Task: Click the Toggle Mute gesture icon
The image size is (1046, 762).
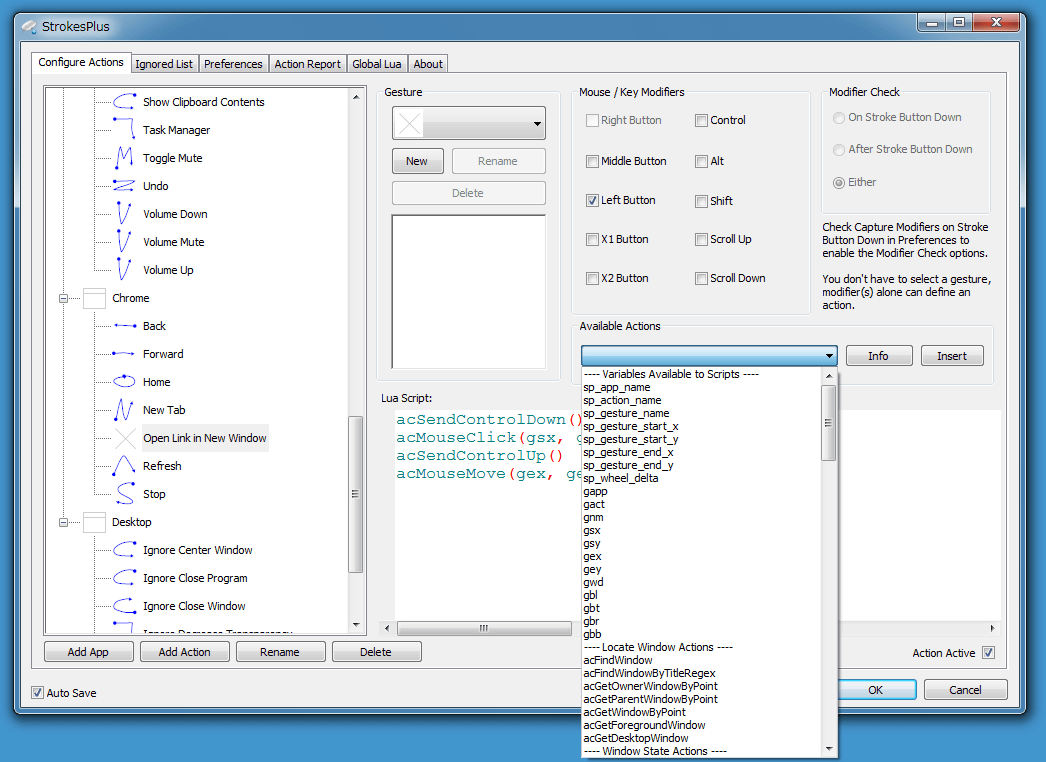Action: click(x=125, y=157)
